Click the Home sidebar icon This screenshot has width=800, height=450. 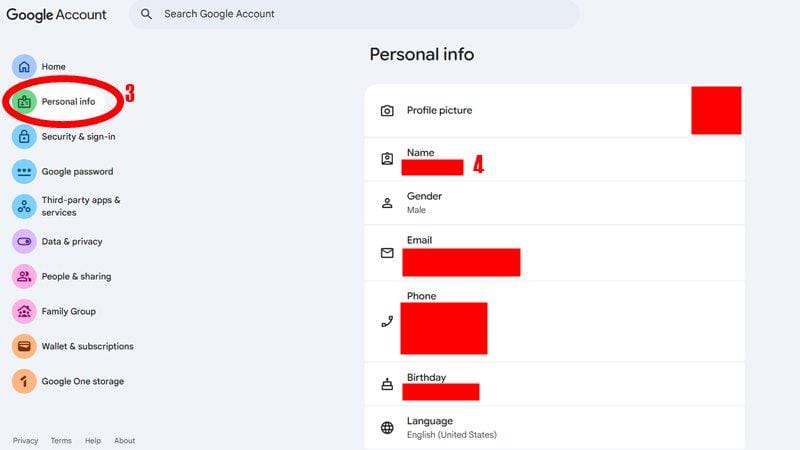coord(24,67)
